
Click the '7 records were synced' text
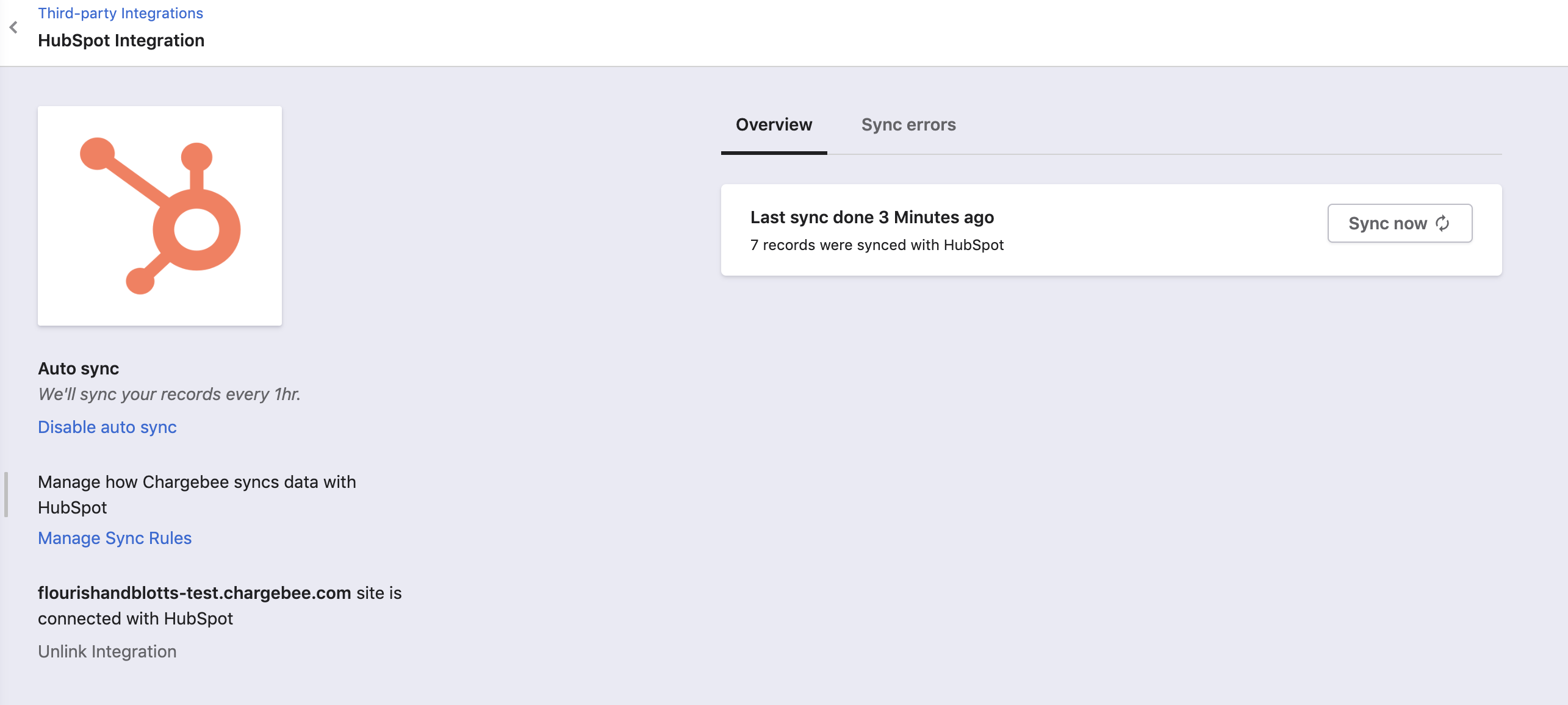pyautogui.click(x=877, y=245)
